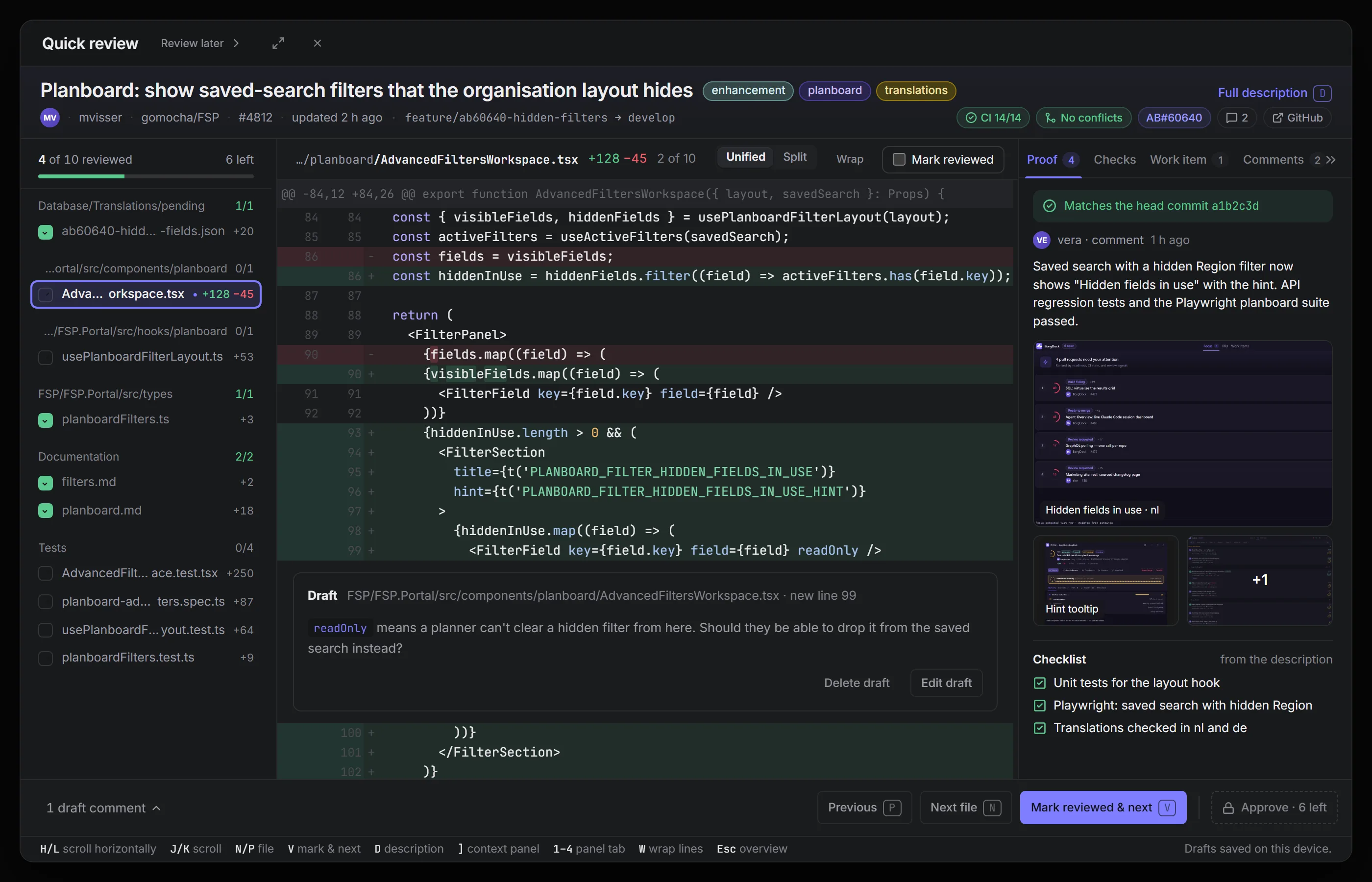Image resolution: width=1372 pixels, height=882 pixels.
Task: Uncheck planboardFilters.ts reviewed box
Action: pyautogui.click(x=46, y=420)
